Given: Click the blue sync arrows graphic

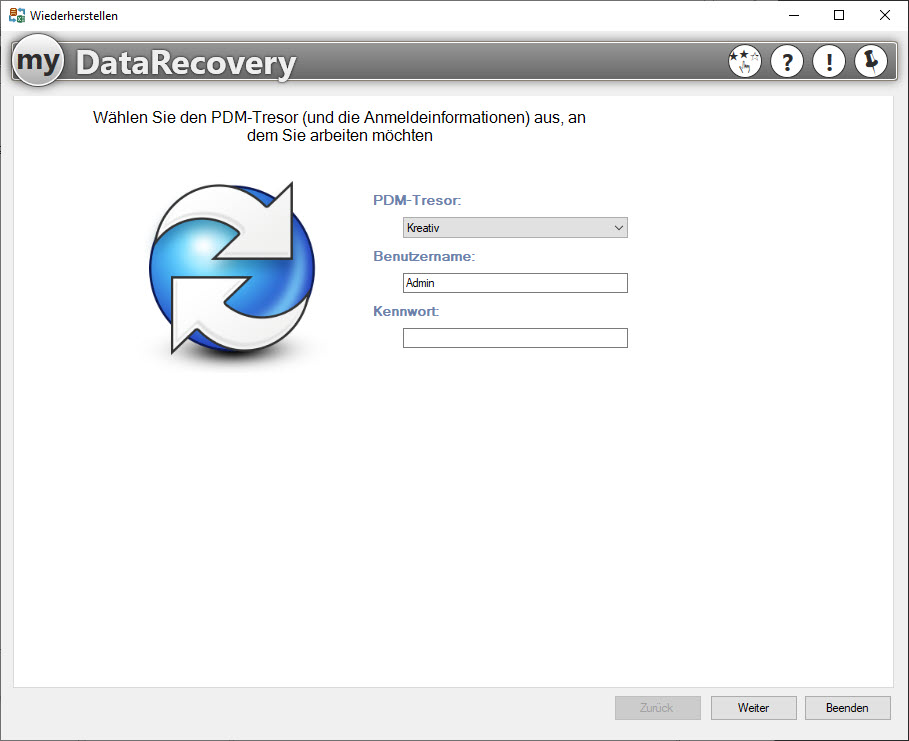Looking at the screenshot, I should click(x=232, y=268).
